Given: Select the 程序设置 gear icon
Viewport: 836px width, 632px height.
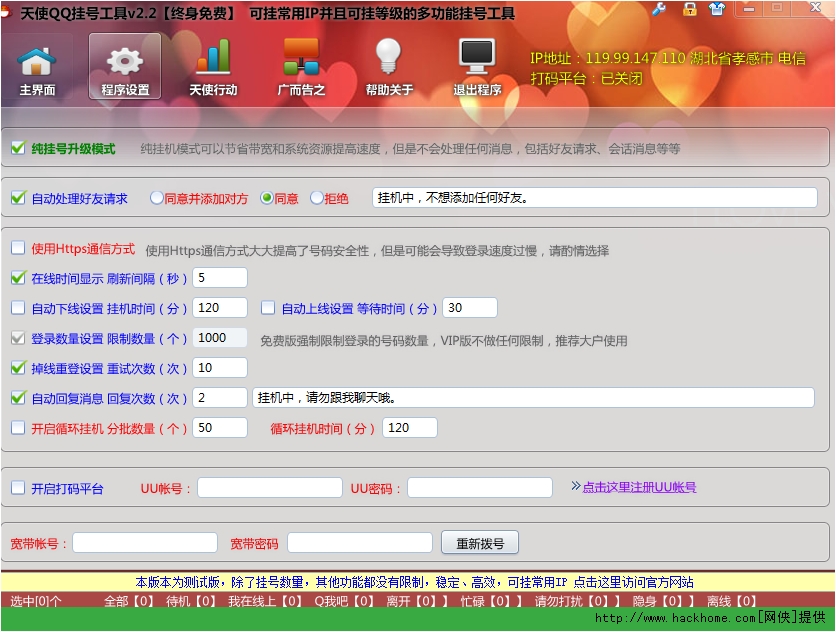Looking at the screenshot, I should [125, 67].
